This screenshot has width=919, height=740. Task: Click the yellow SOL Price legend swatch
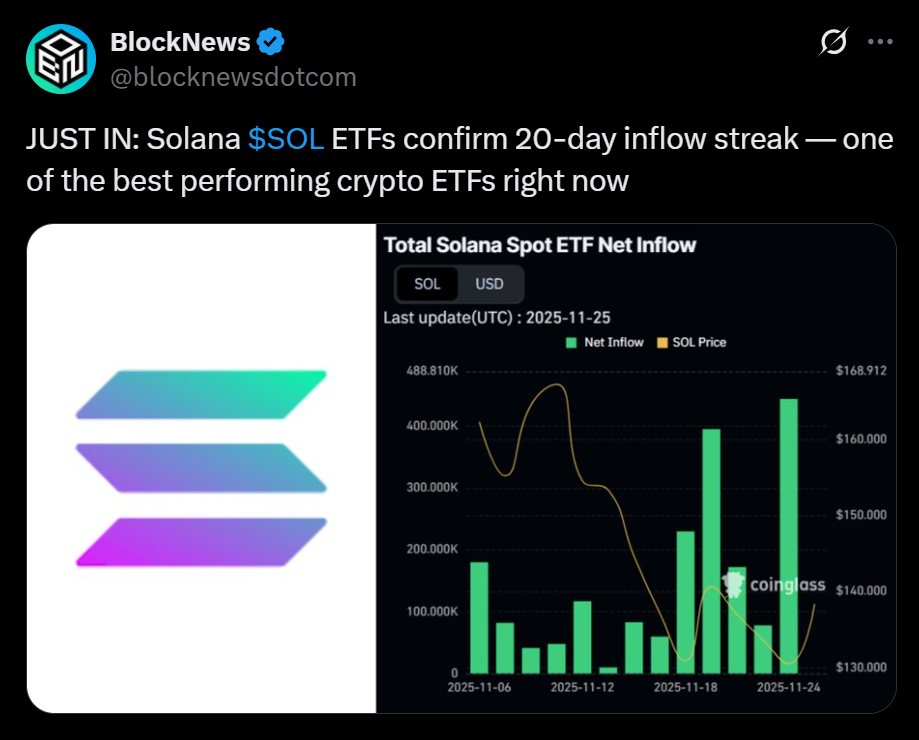coord(661,342)
